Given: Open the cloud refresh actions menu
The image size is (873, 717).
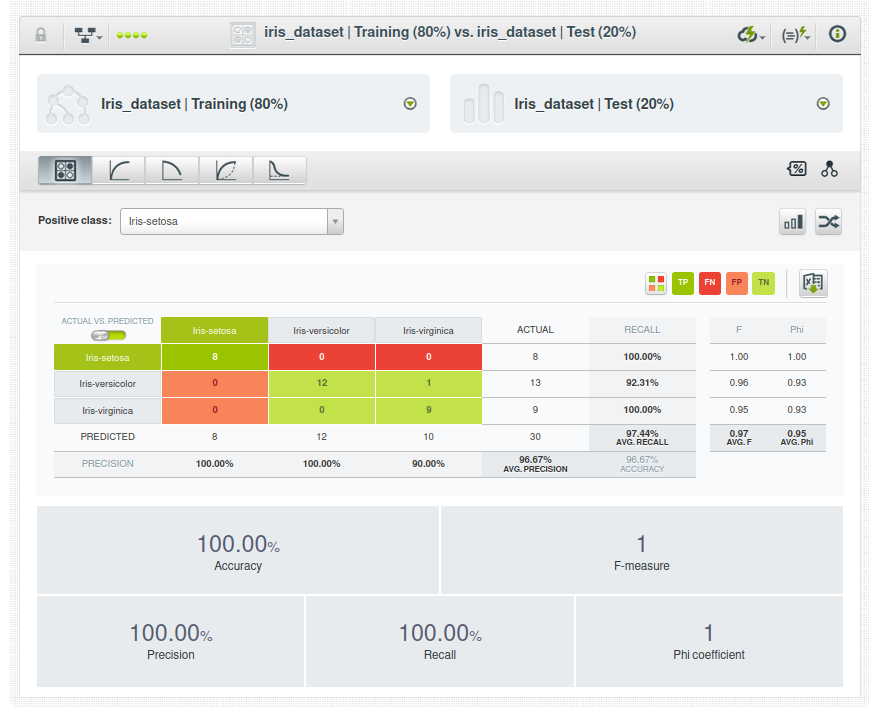Looking at the screenshot, I should [x=751, y=34].
